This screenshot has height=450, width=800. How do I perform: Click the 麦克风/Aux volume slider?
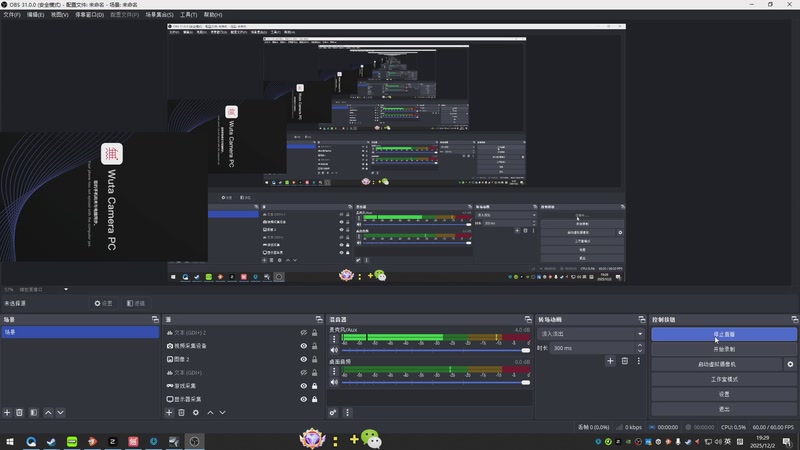click(x=436, y=351)
